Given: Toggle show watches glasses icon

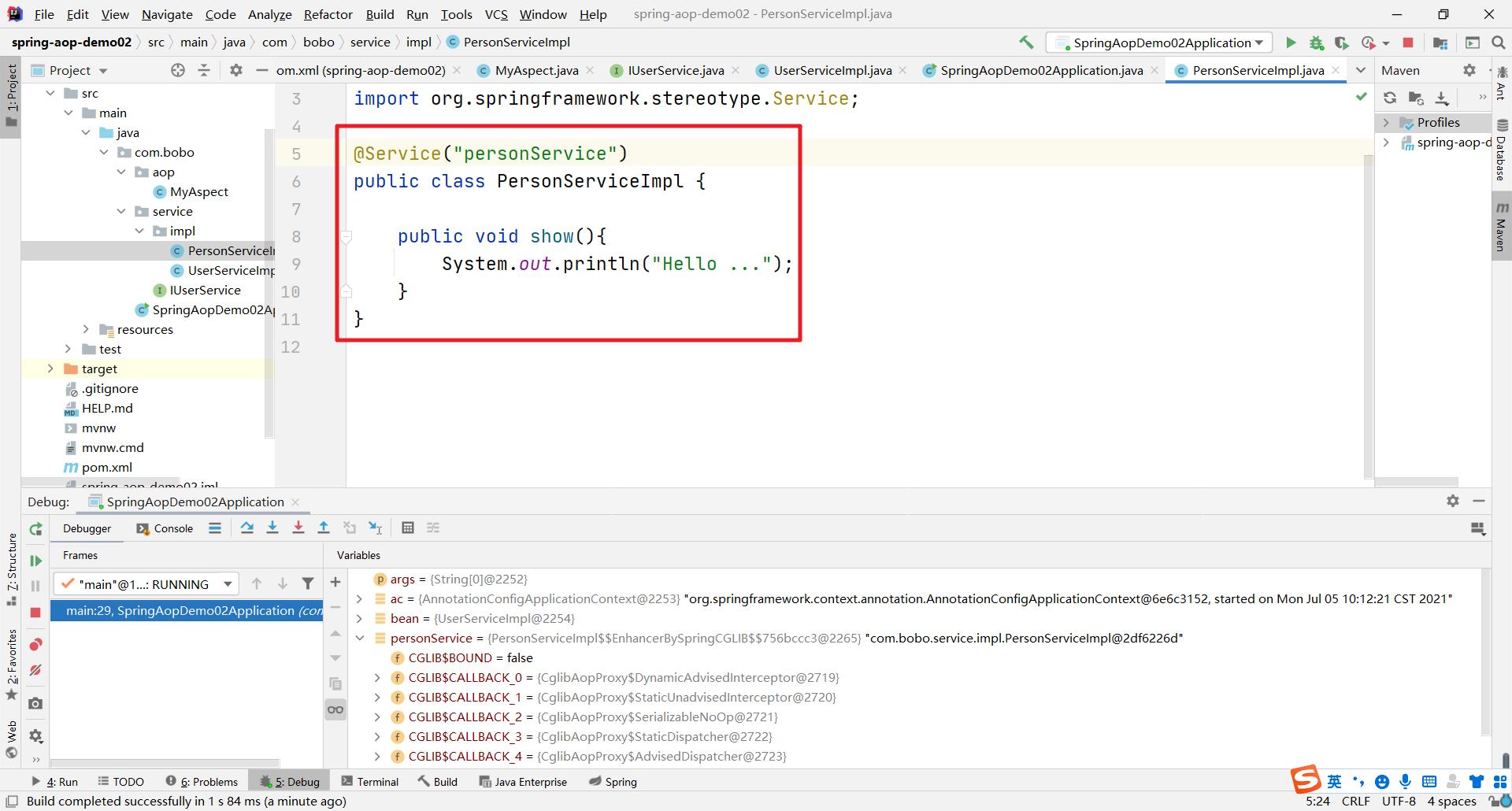Looking at the screenshot, I should 335,709.
